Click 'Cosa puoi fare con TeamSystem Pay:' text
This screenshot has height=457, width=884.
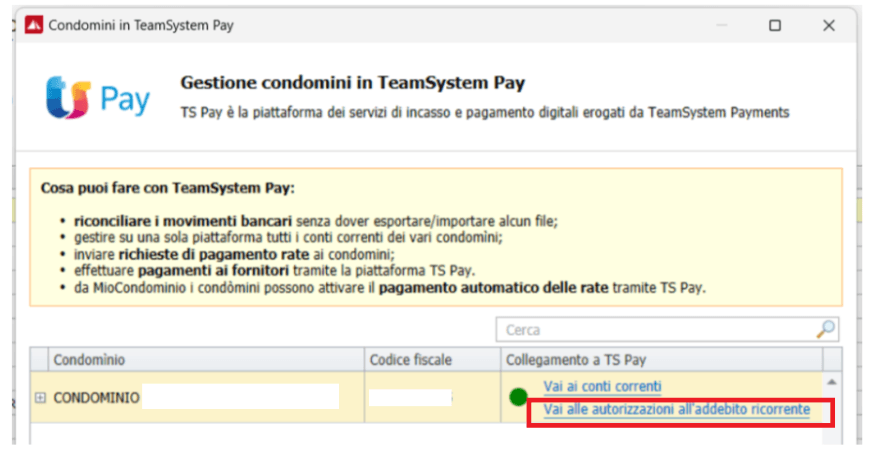167,188
